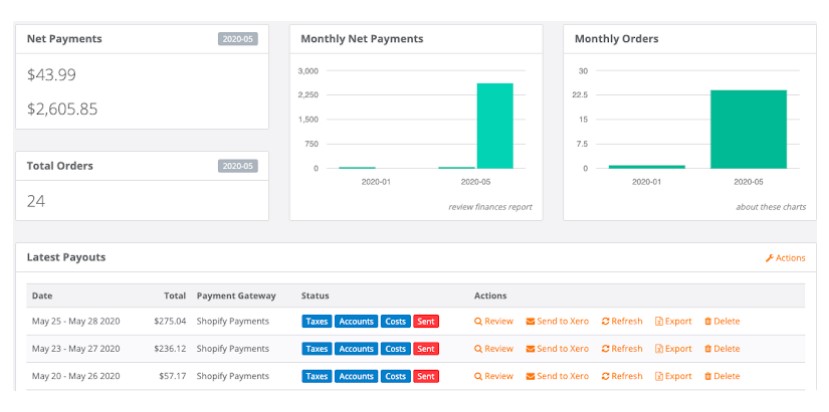Click the Review icon for May 25 - May 28 payout
Viewport: 829px width, 412px height.
pos(479,321)
